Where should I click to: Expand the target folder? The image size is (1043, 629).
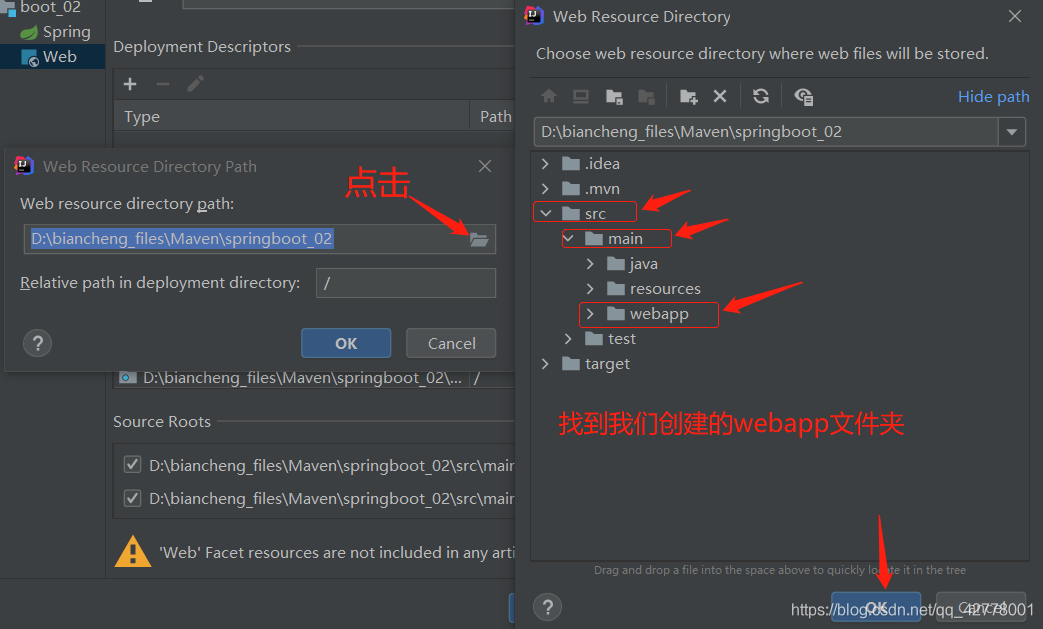545,364
